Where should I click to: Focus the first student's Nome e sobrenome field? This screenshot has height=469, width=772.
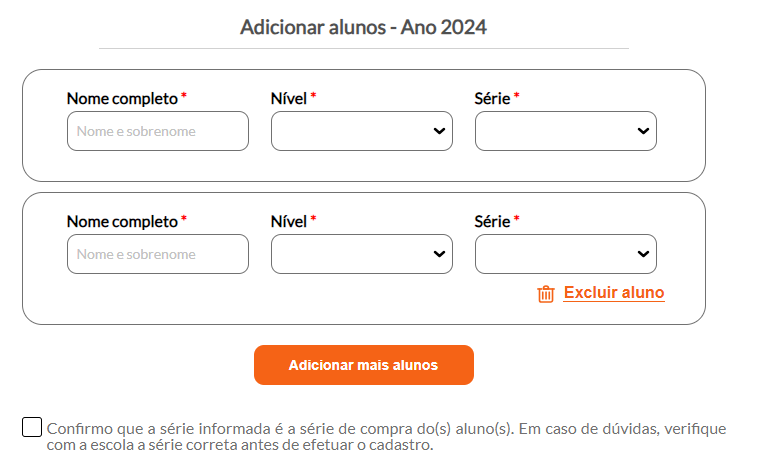click(x=158, y=131)
